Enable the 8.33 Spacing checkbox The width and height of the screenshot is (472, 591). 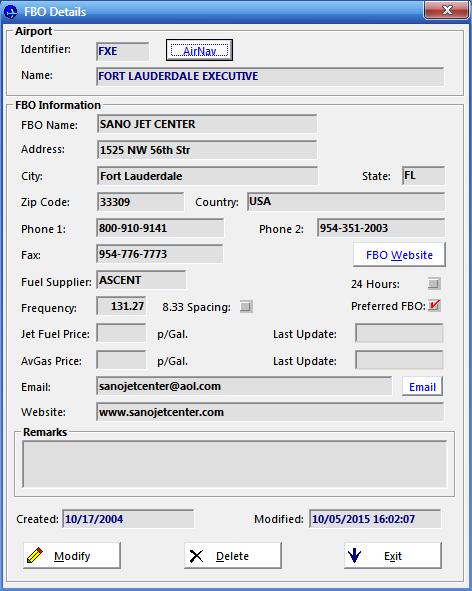pos(246,307)
